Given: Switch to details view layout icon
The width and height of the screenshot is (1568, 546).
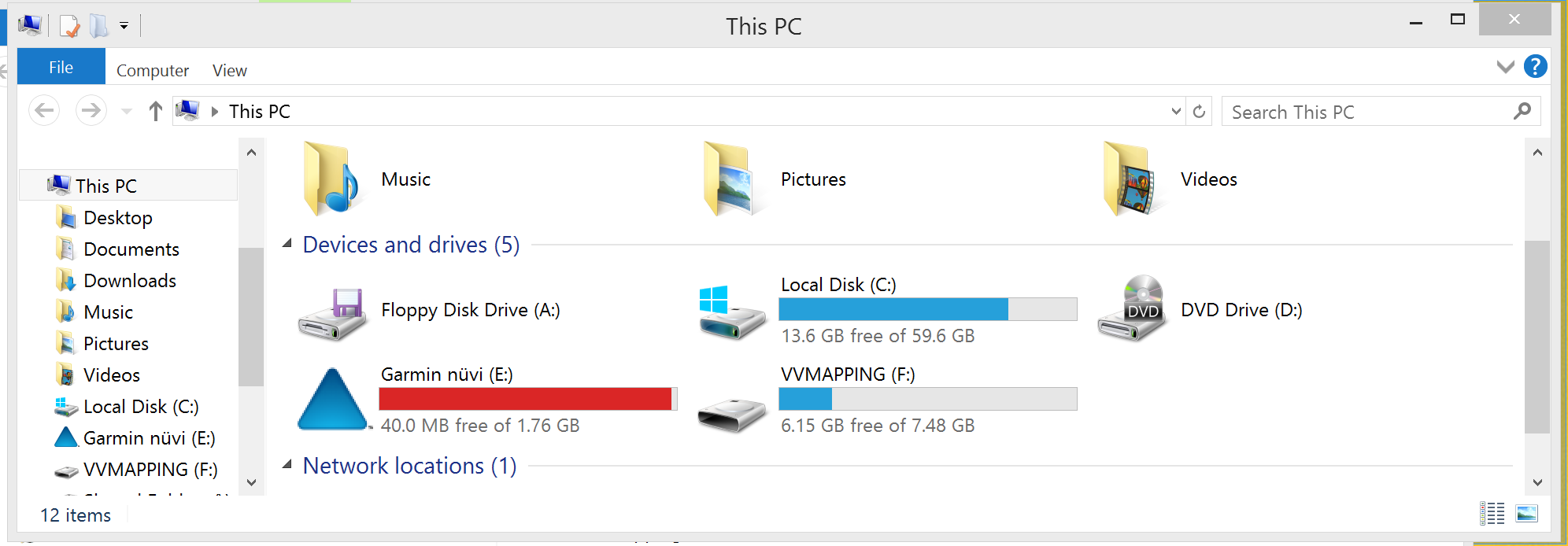Looking at the screenshot, I should point(1492,514).
